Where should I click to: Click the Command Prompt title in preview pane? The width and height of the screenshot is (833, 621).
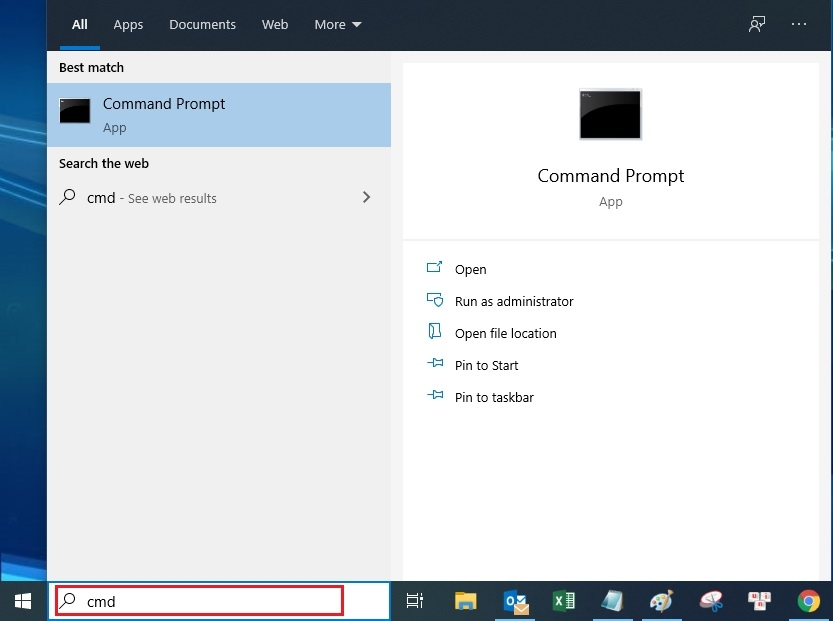click(x=610, y=176)
